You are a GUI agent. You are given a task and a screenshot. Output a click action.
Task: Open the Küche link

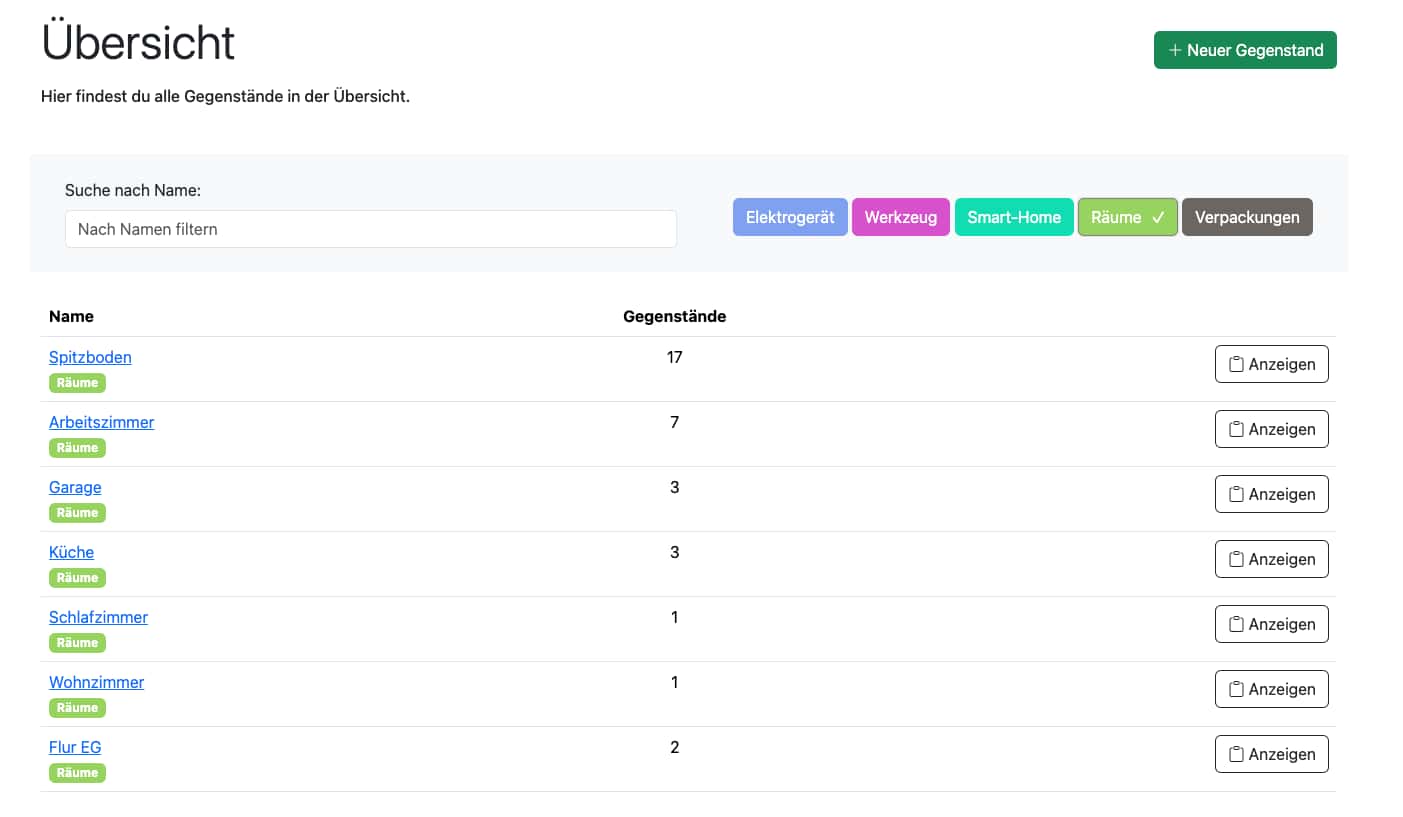(71, 552)
